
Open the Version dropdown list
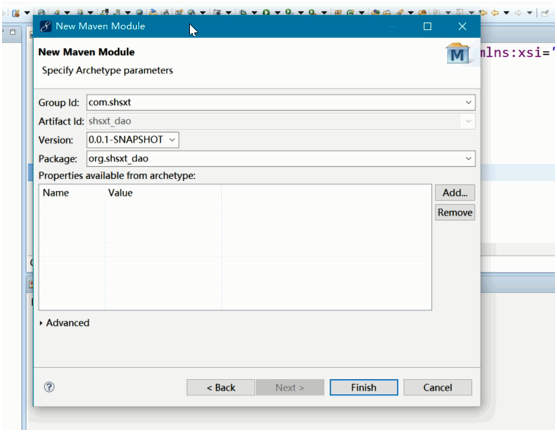pos(172,140)
